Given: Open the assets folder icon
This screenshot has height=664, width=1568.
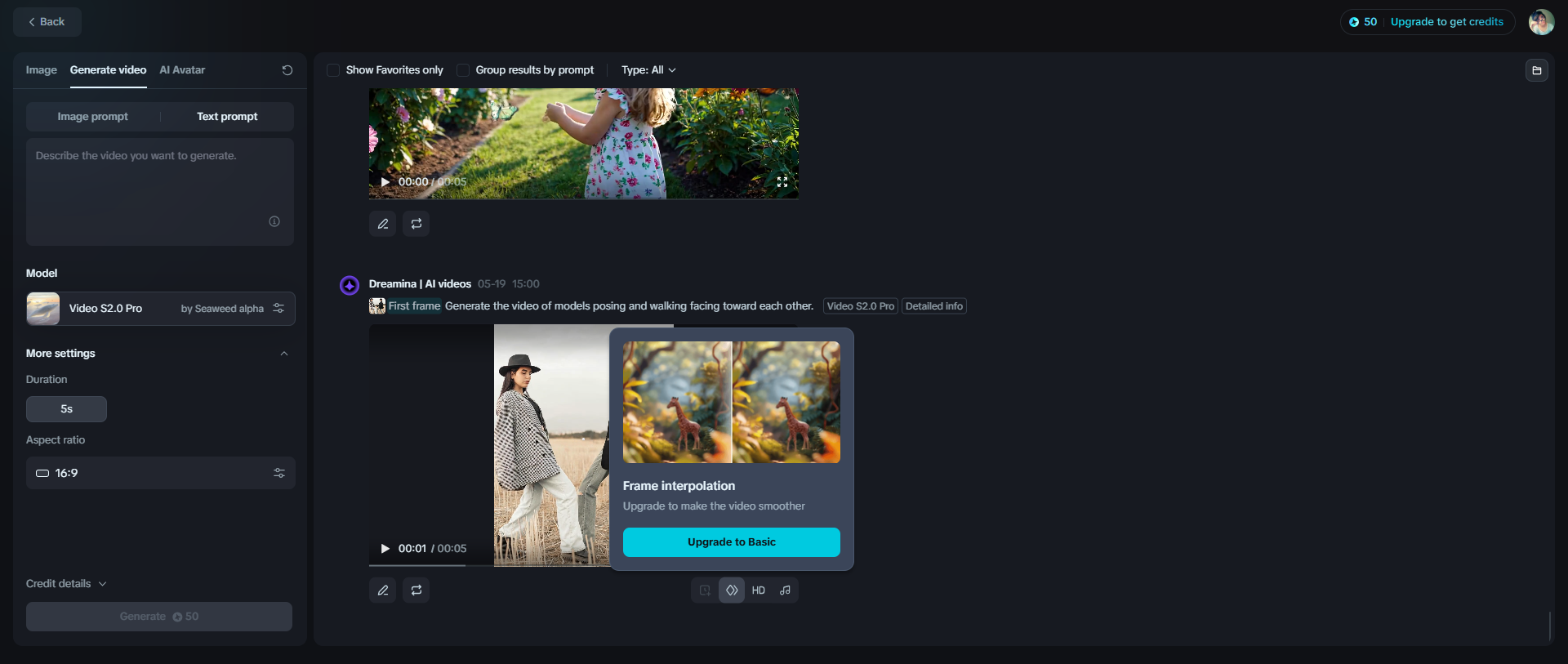Looking at the screenshot, I should pos(1537,70).
